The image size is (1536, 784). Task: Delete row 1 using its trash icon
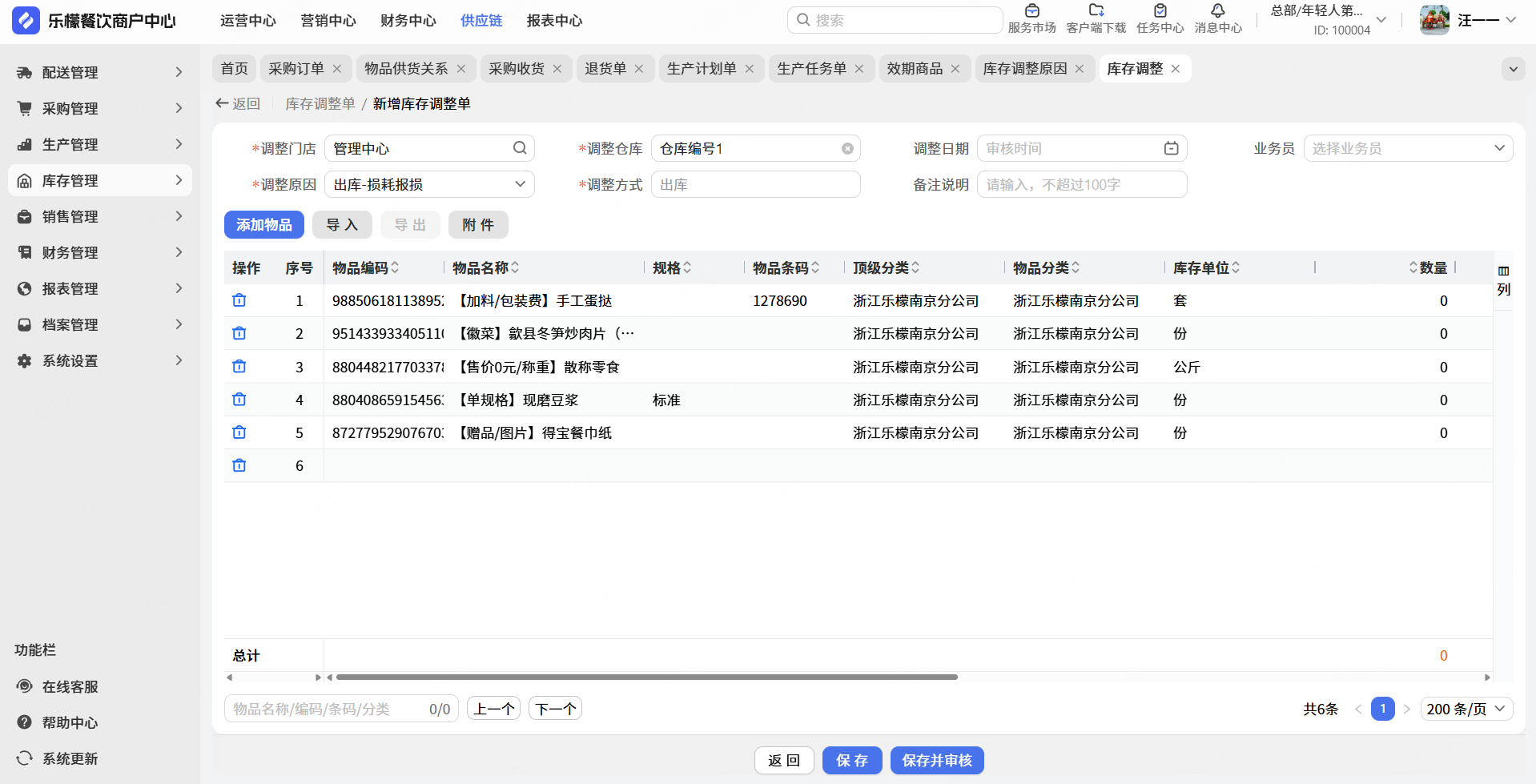pos(239,300)
